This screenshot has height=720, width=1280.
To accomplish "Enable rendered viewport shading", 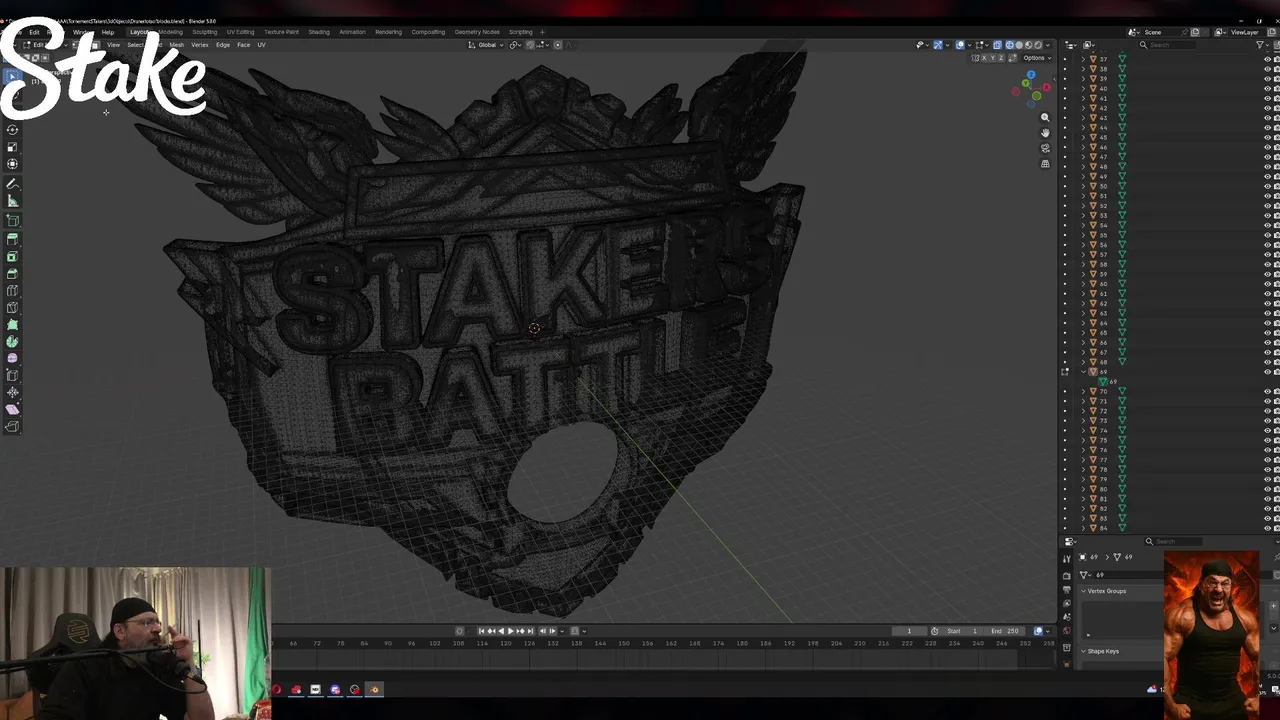I will click(1038, 45).
